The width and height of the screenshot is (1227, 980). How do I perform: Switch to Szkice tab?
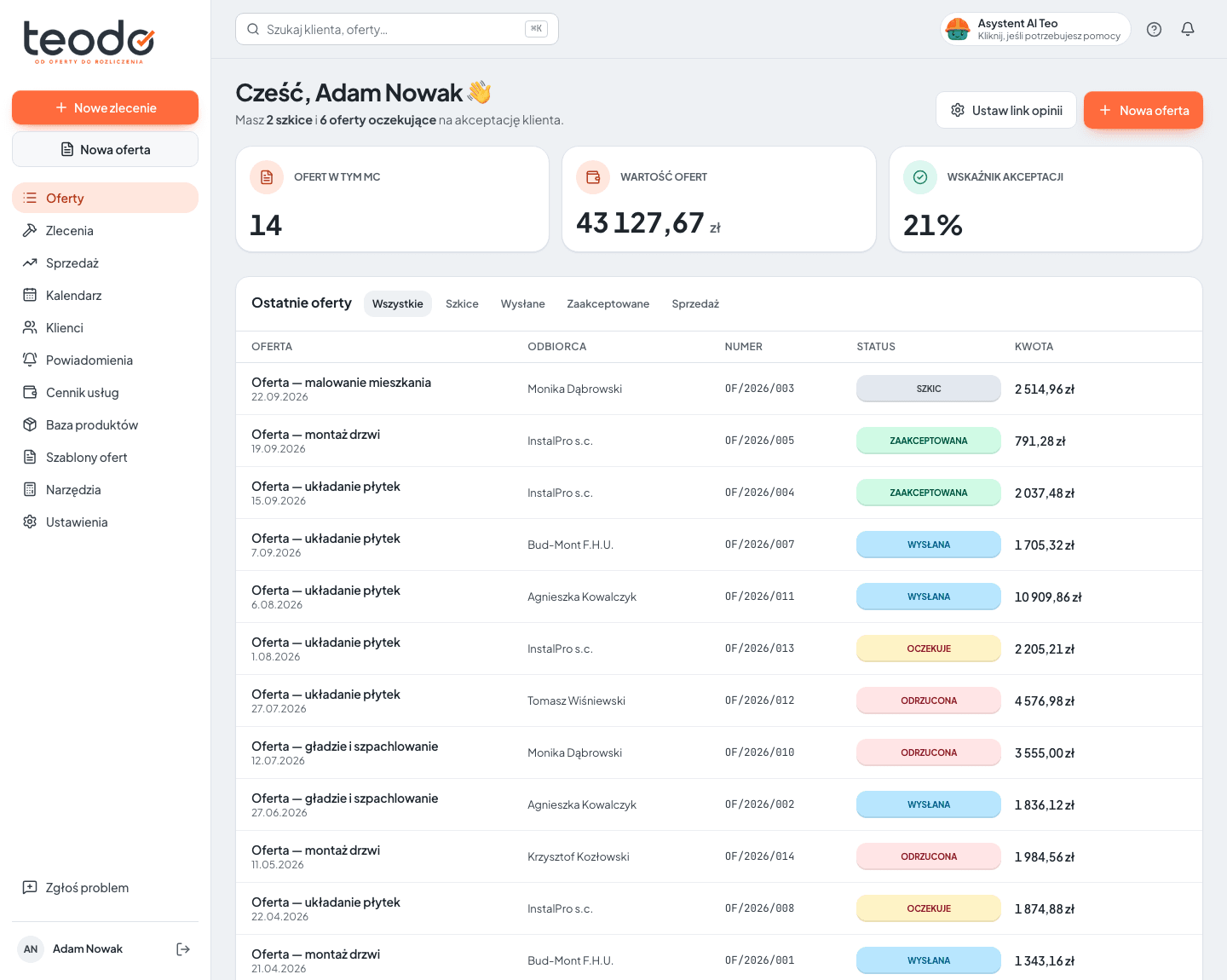462,304
